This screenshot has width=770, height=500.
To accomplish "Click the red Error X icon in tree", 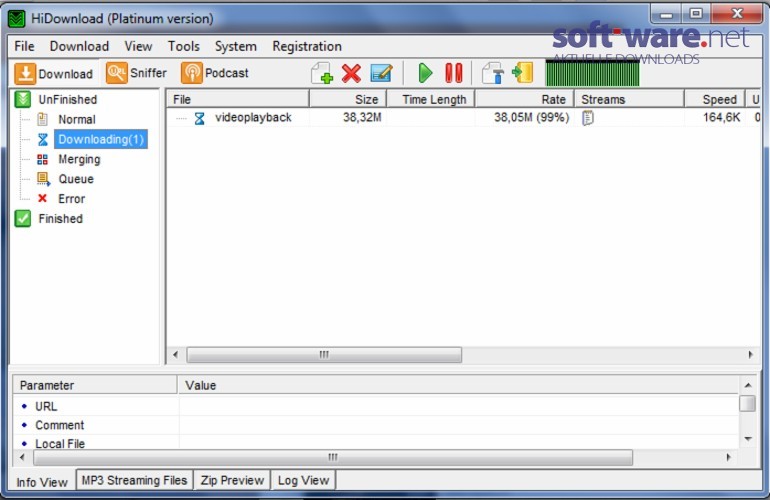I will [x=42, y=198].
